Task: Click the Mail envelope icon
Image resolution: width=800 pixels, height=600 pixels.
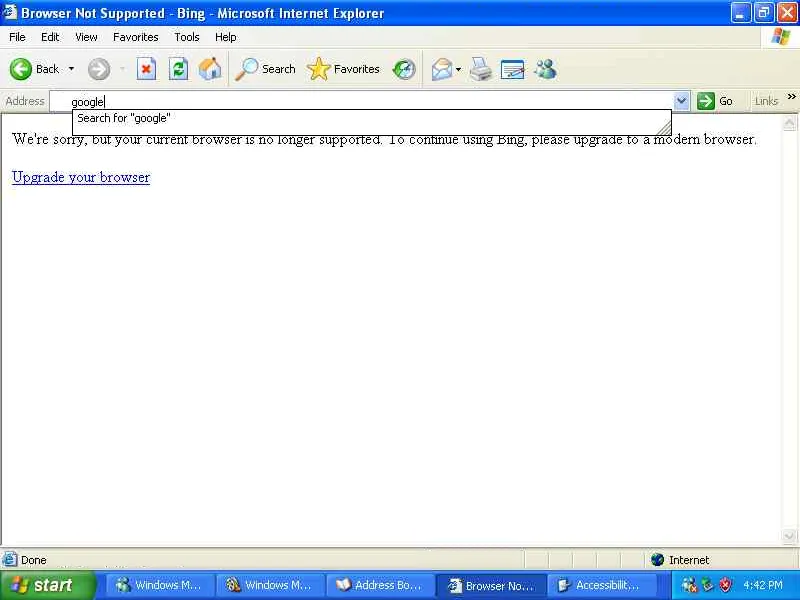Action: click(442, 69)
